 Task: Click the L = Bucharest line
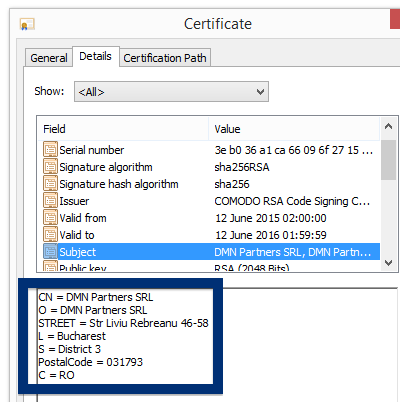pyautogui.click(x=72, y=336)
